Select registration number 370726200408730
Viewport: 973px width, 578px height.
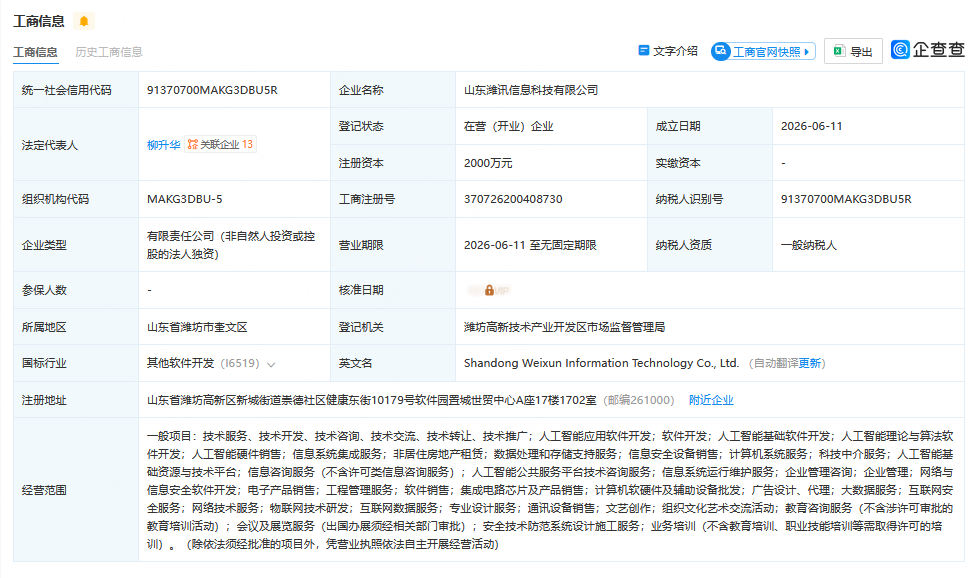tap(513, 199)
